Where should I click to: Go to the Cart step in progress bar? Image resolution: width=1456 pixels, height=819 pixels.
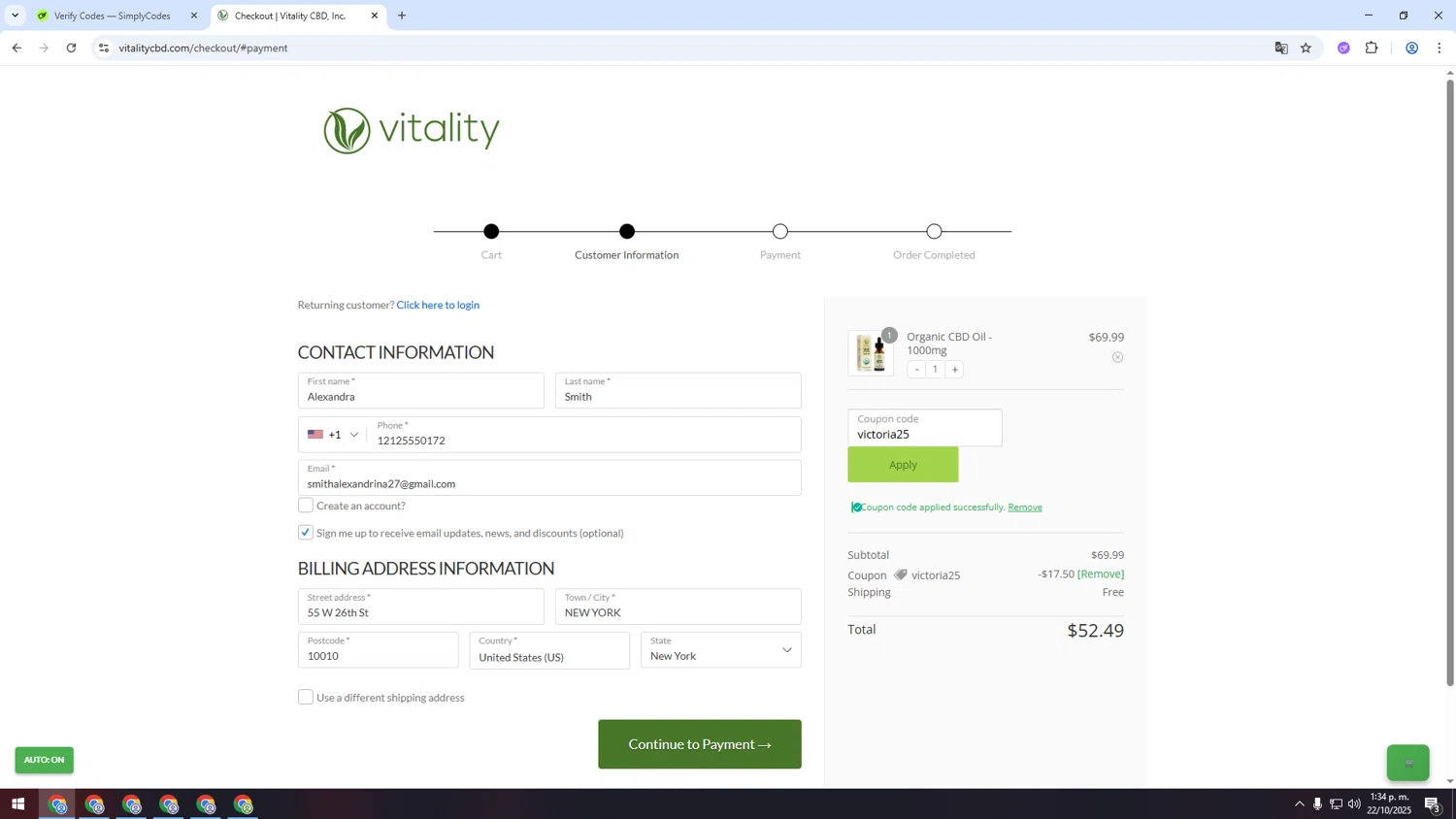[x=491, y=232]
